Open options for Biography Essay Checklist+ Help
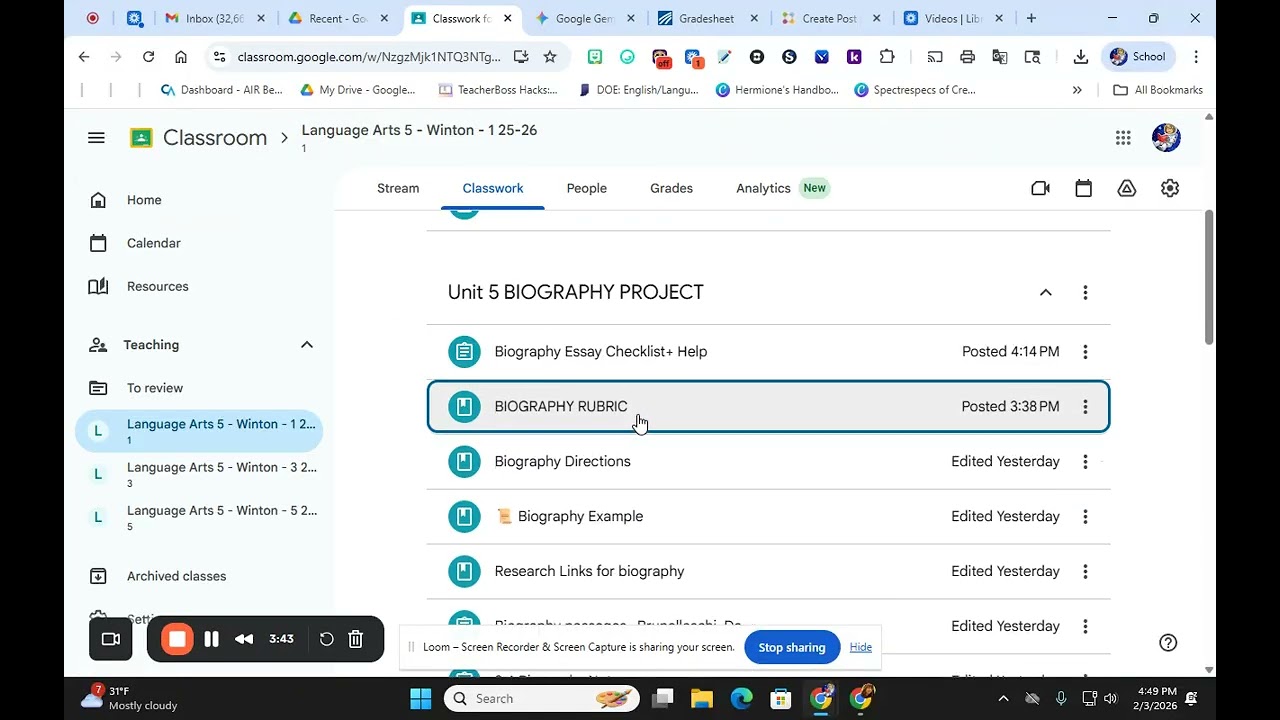The height and width of the screenshot is (720, 1280). pos(1085,351)
